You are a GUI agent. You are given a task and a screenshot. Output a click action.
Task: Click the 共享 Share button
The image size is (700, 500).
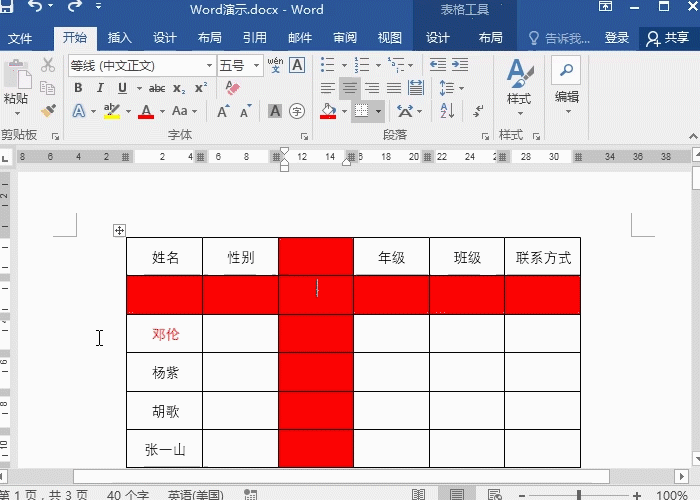point(668,38)
